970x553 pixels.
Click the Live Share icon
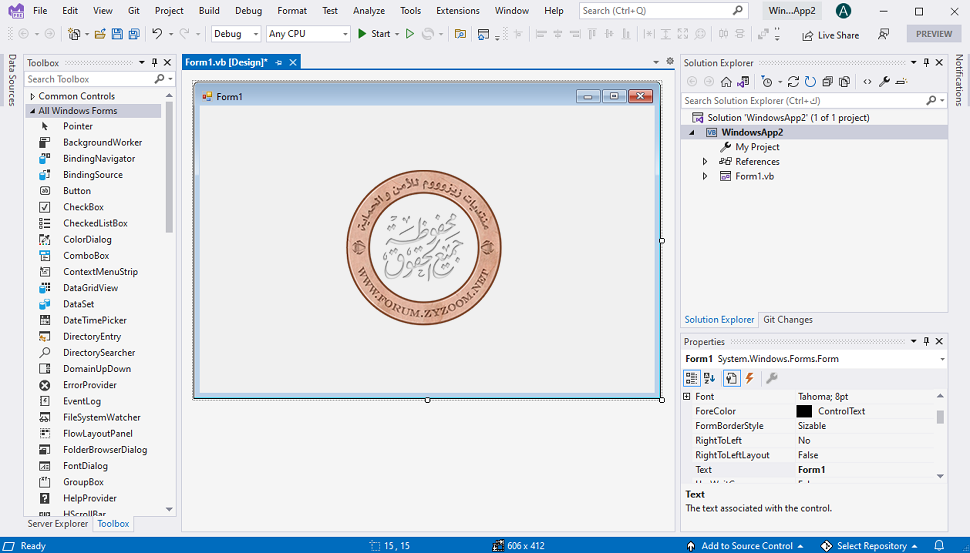pyautogui.click(x=807, y=35)
